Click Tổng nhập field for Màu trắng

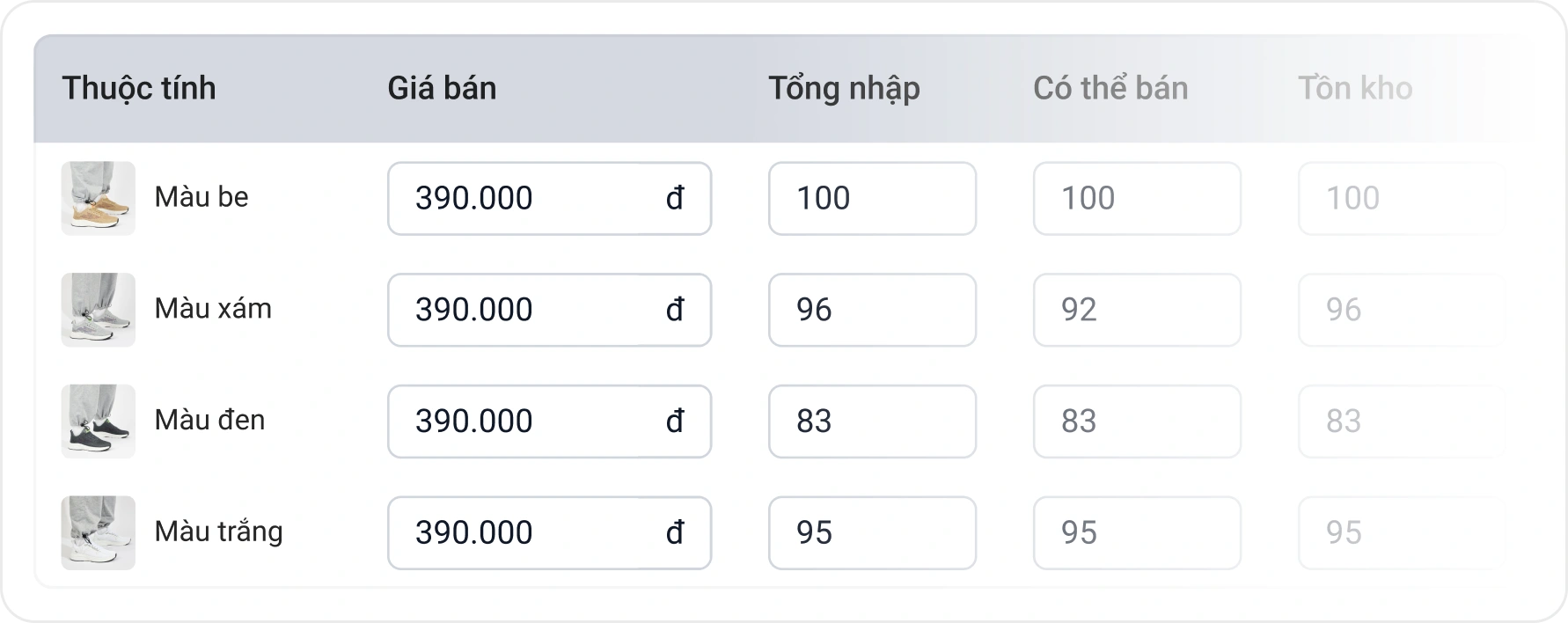coord(872,532)
